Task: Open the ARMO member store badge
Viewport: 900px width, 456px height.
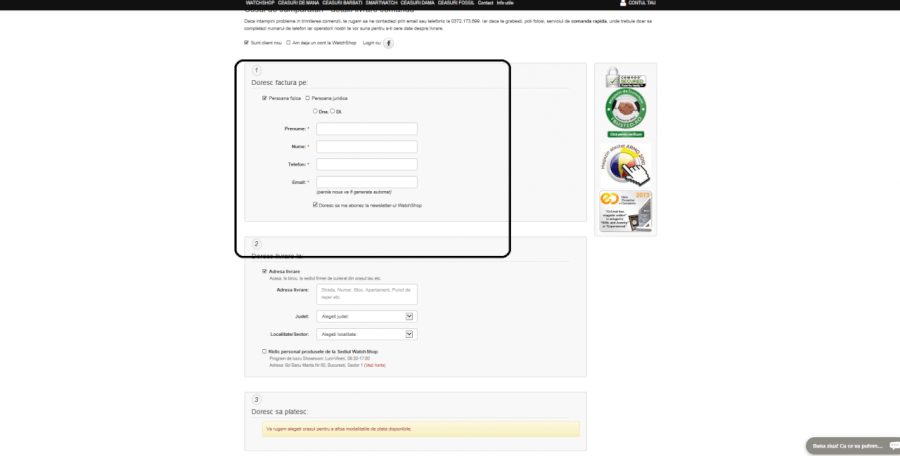Action: point(625,162)
